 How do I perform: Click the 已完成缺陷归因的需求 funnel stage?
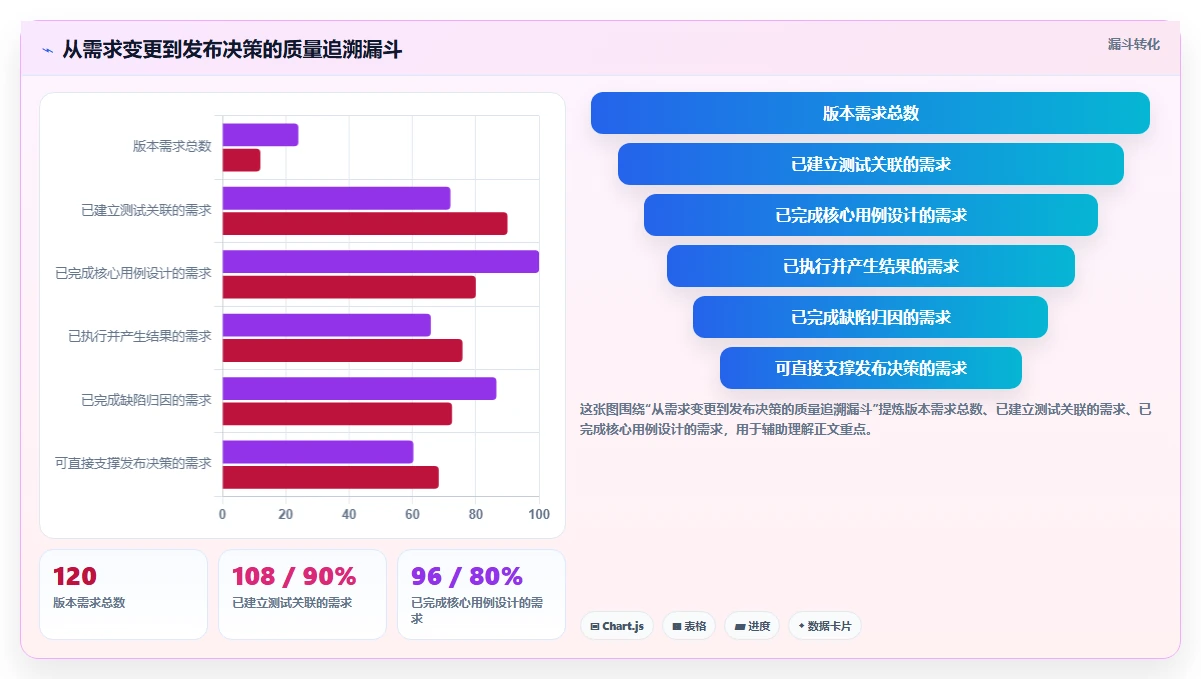pyautogui.click(x=870, y=317)
